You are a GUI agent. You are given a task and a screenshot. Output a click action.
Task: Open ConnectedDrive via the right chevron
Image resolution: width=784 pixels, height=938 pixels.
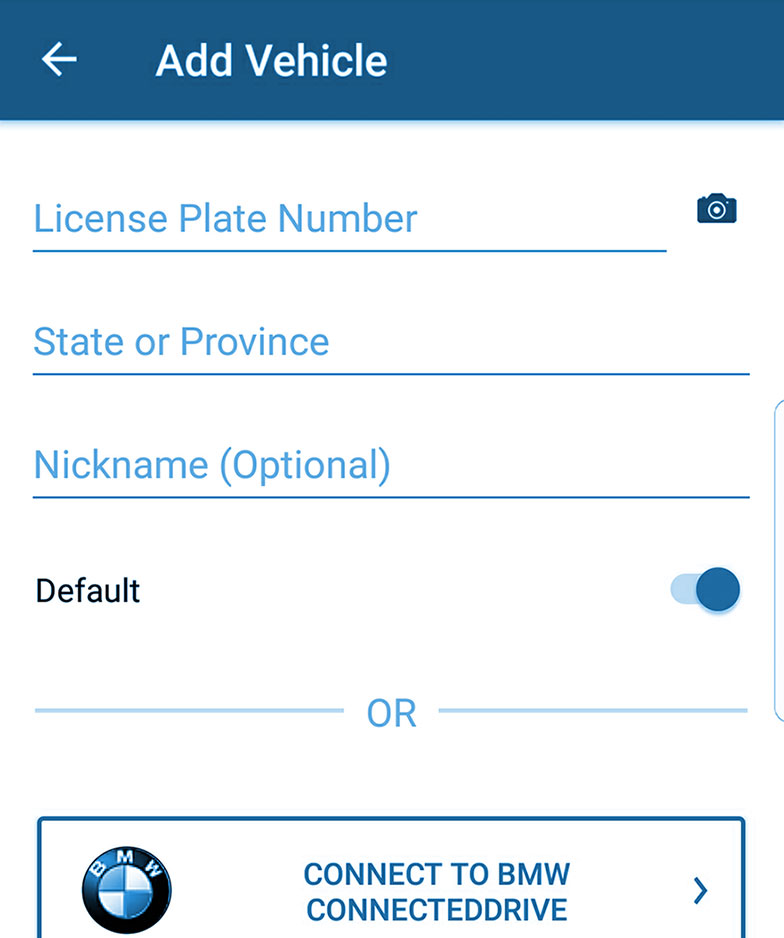click(700, 891)
